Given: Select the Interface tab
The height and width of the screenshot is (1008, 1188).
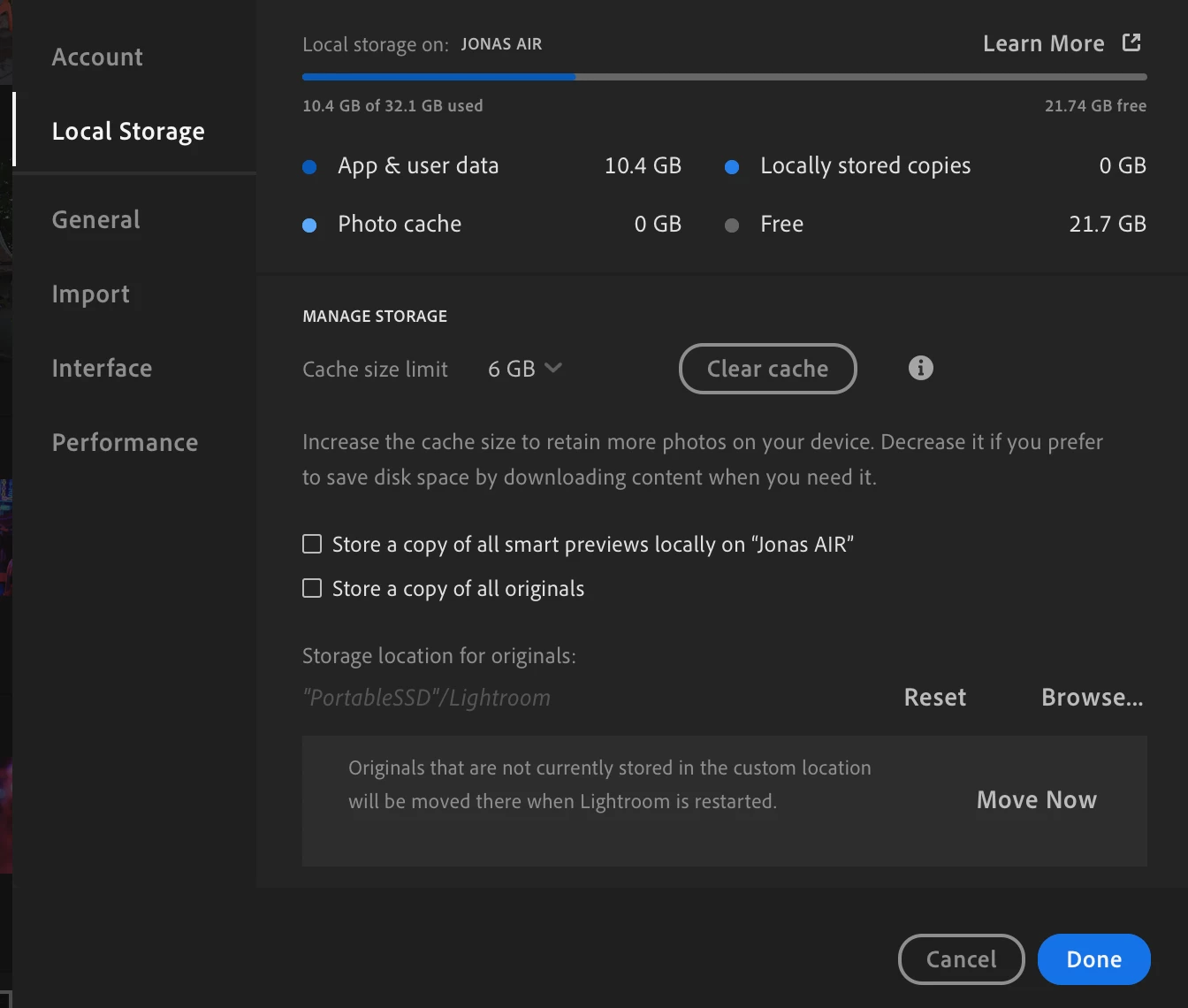Looking at the screenshot, I should pyautogui.click(x=103, y=368).
